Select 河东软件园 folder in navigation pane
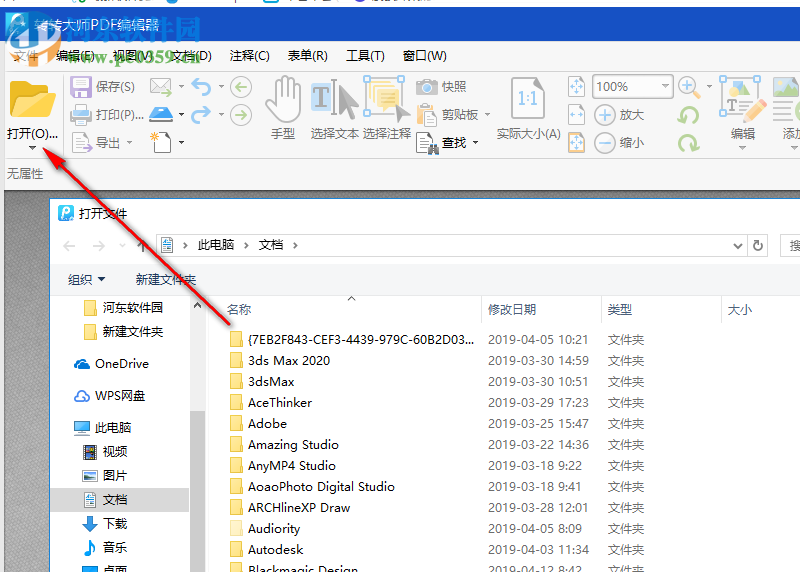This screenshot has height=572, width=800. pos(123,308)
